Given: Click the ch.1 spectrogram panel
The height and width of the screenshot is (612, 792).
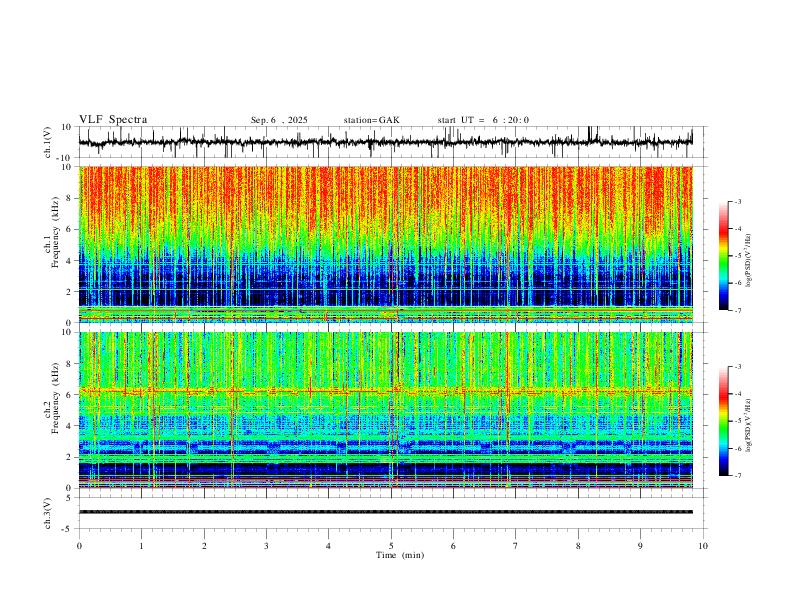Looking at the screenshot, I should point(386,244).
